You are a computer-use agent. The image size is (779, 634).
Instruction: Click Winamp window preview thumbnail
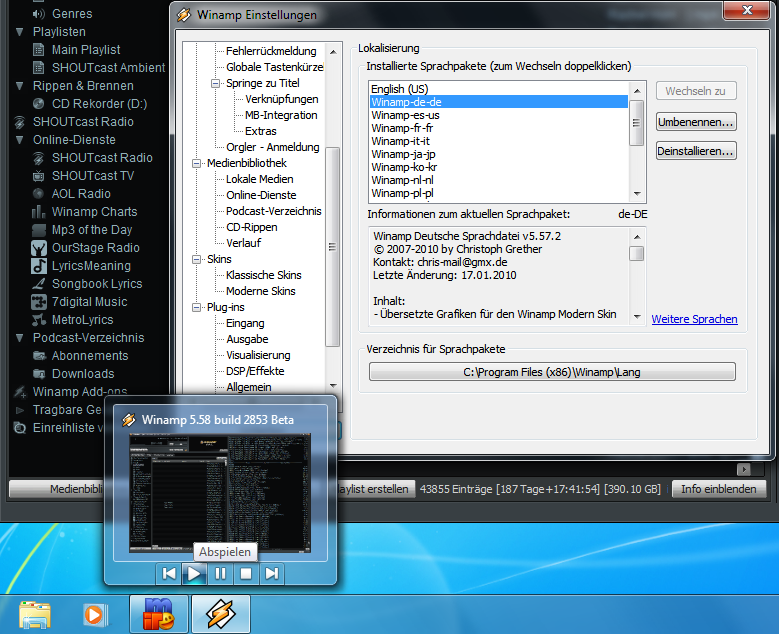click(220, 493)
